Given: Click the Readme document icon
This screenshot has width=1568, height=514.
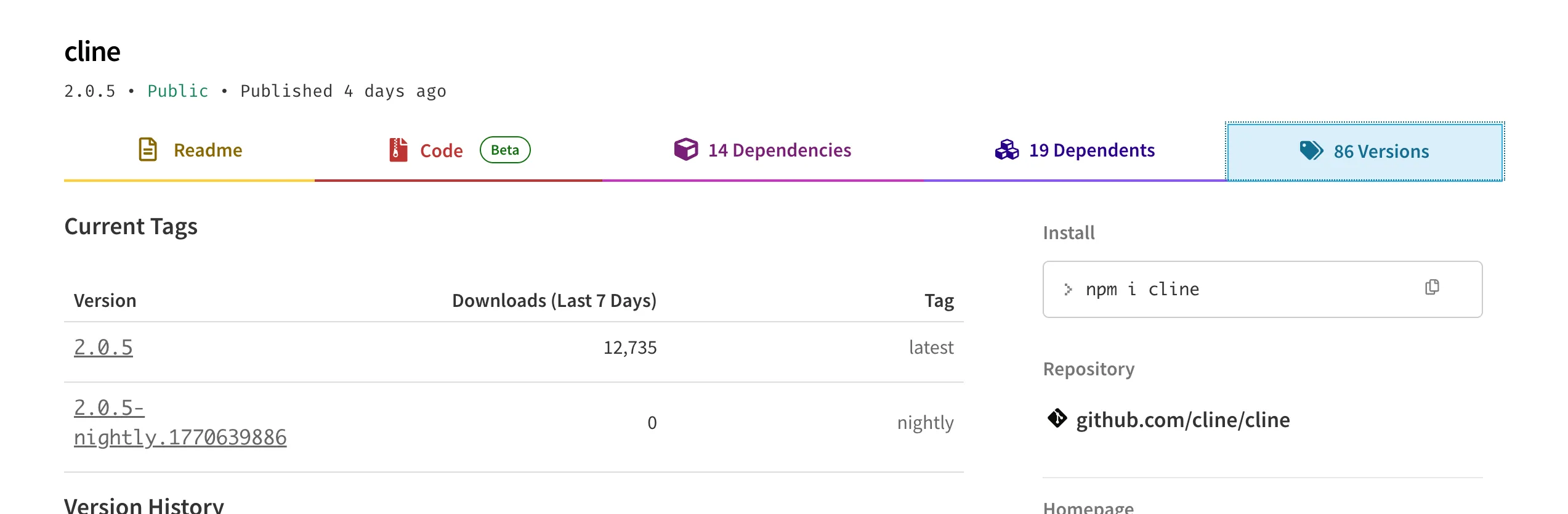Looking at the screenshot, I should tap(147, 150).
